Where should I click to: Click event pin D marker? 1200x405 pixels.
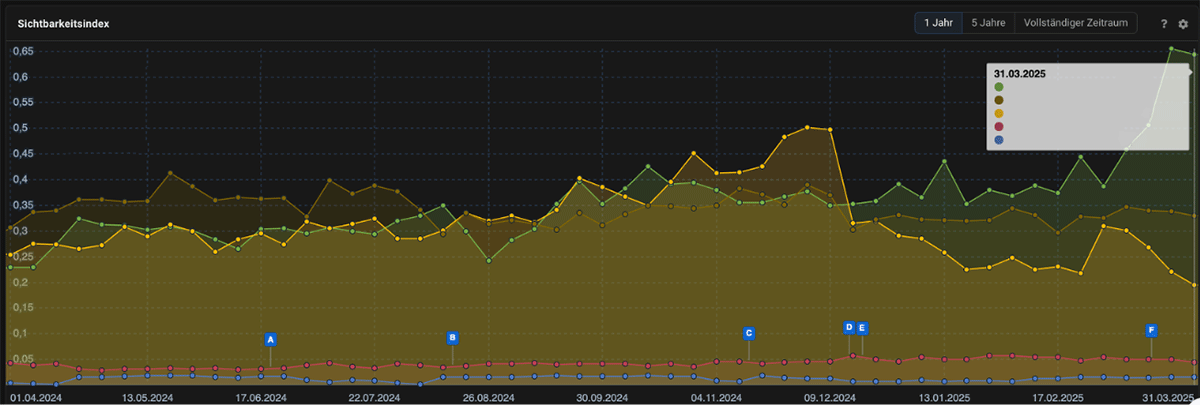(849, 327)
